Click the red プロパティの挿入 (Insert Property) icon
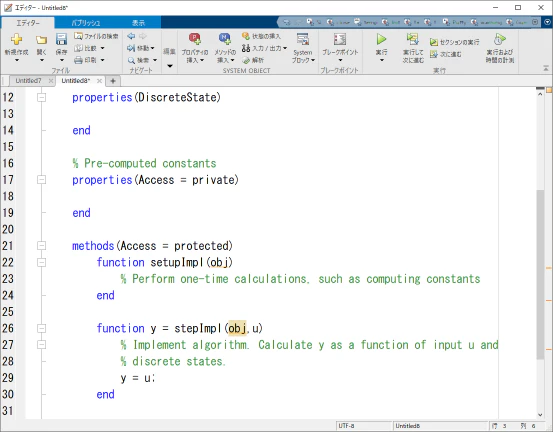This screenshot has height=432, width=553. click(x=195, y=39)
